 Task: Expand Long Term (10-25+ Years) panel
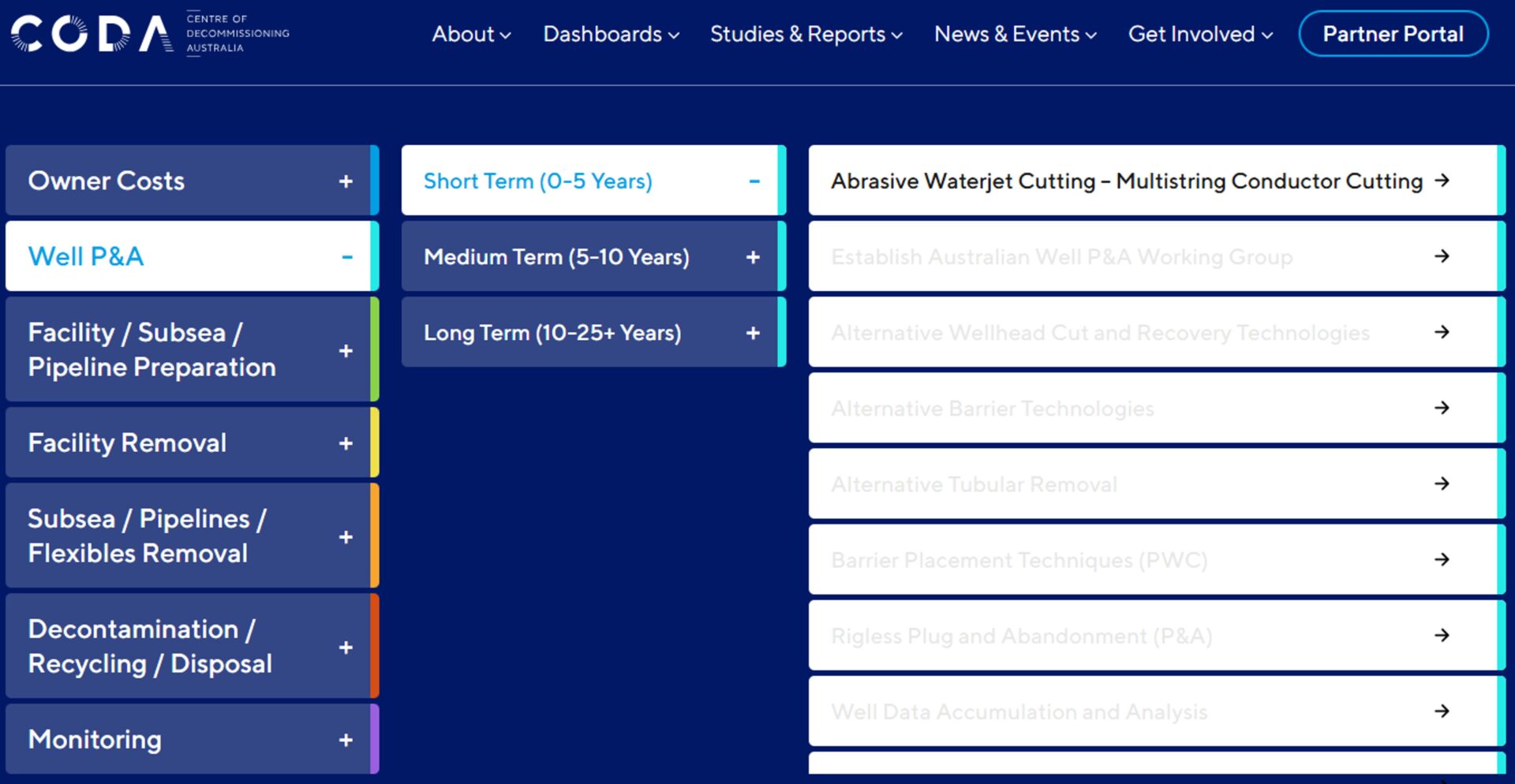(x=753, y=333)
